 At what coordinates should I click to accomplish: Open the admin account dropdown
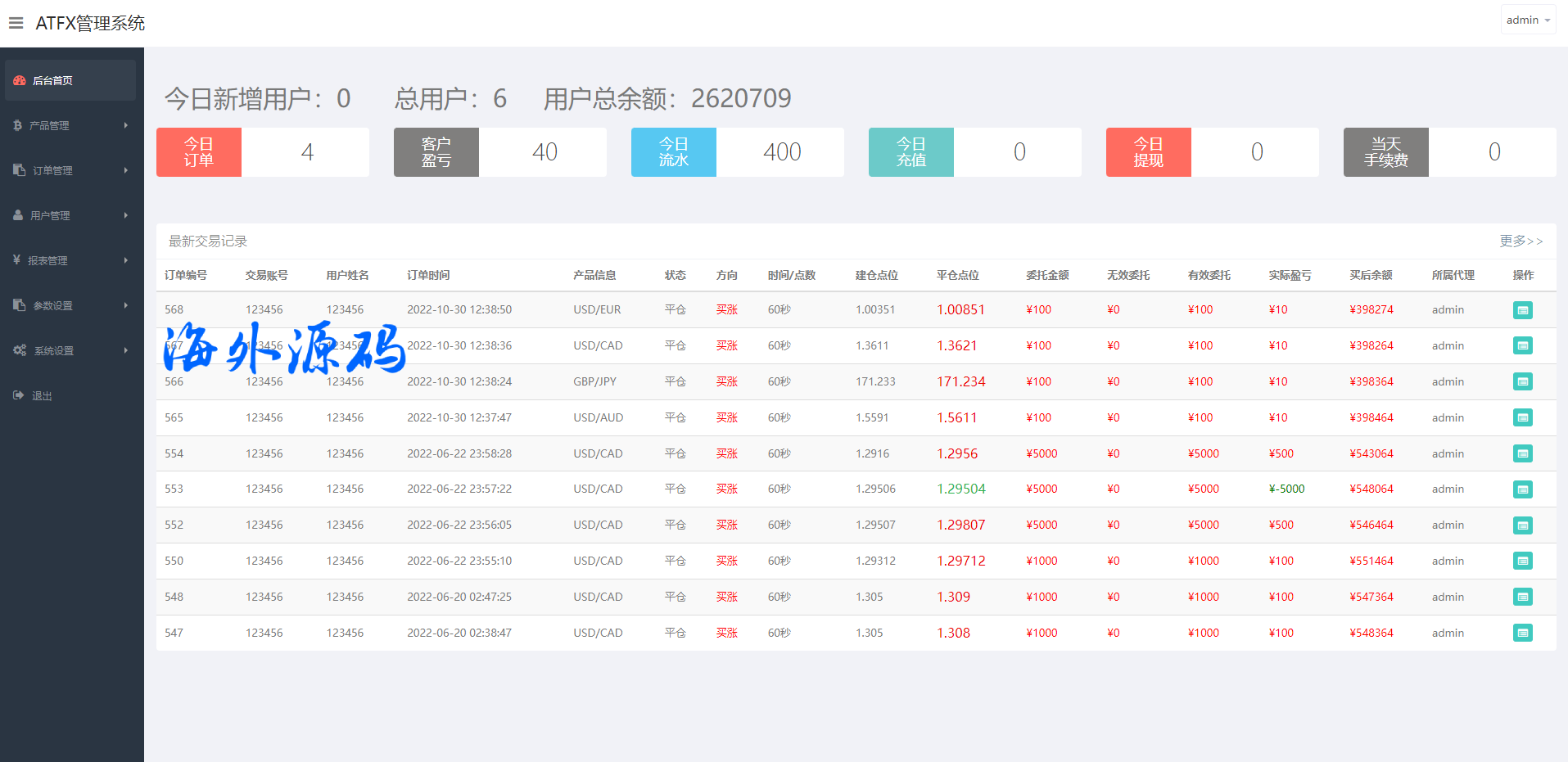(1528, 20)
